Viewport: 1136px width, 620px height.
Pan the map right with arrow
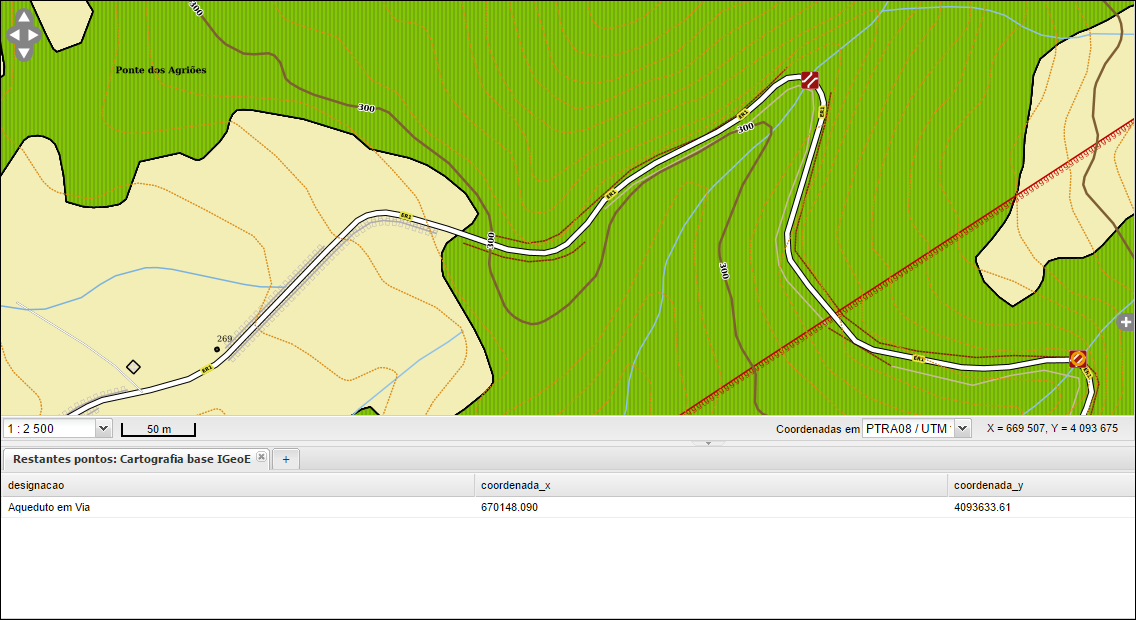(x=34, y=35)
